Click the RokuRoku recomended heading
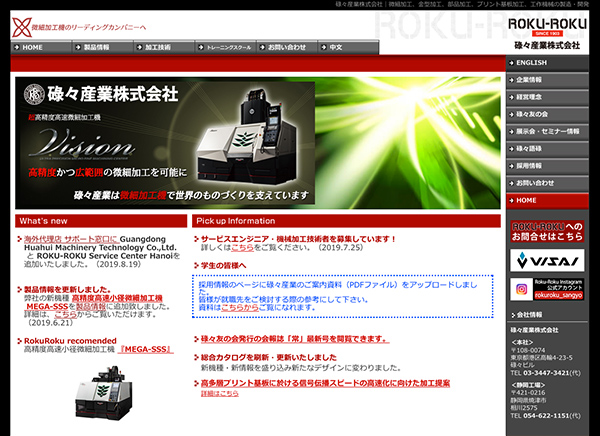The height and width of the screenshot is (436, 600). click(70, 341)
